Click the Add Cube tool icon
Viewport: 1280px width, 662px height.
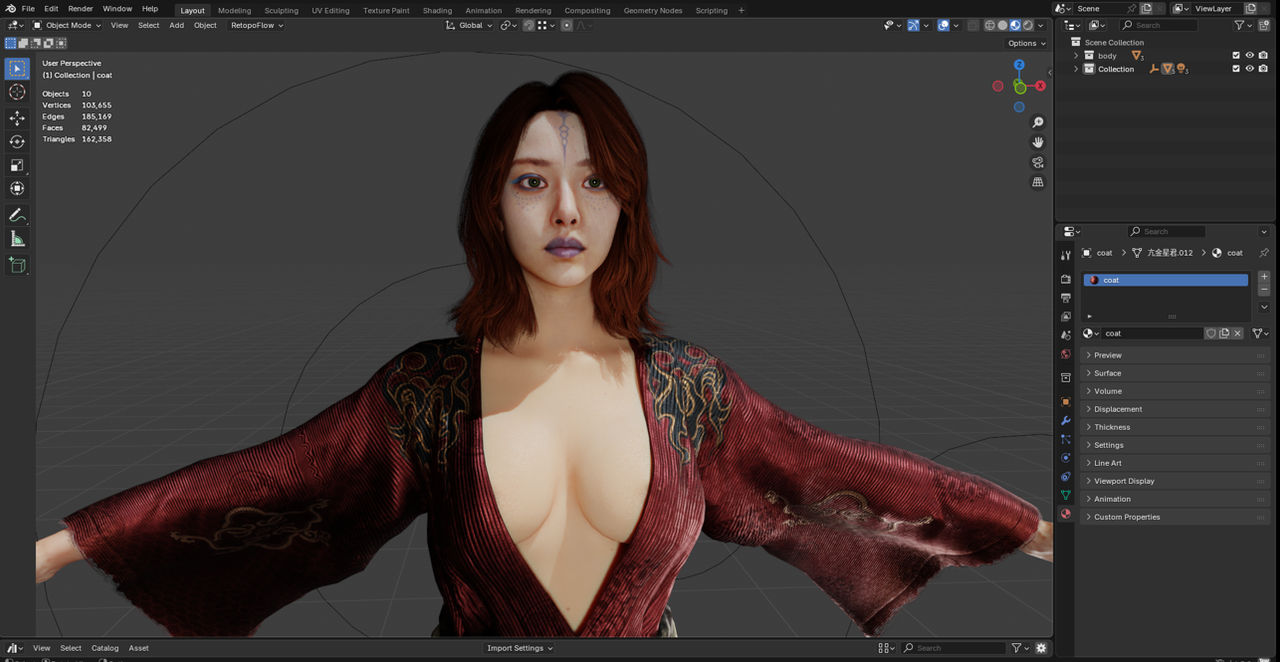[x=17, y=265]
